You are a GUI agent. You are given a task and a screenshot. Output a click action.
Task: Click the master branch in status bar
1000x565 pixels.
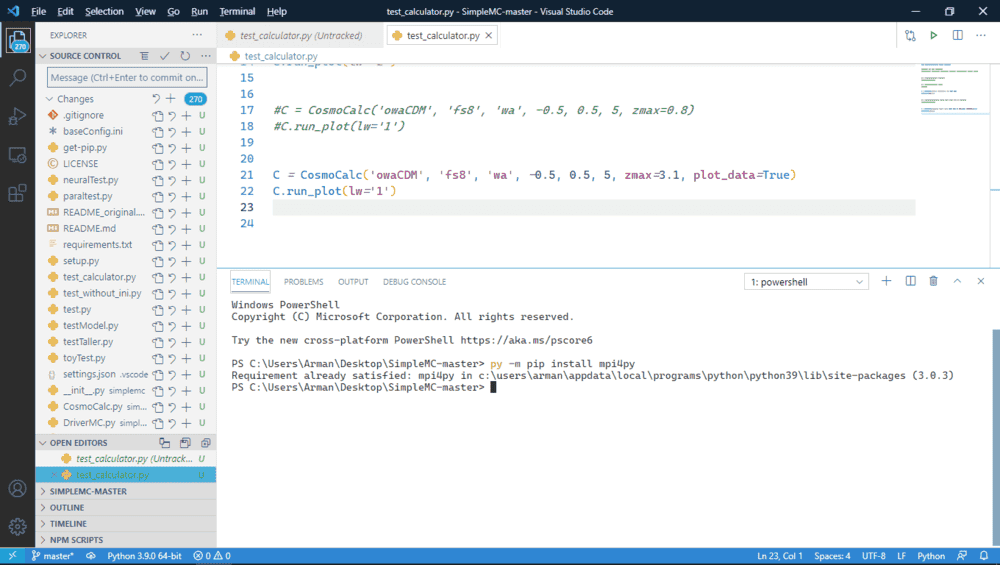pyautogui.click(x=52, y=556)
